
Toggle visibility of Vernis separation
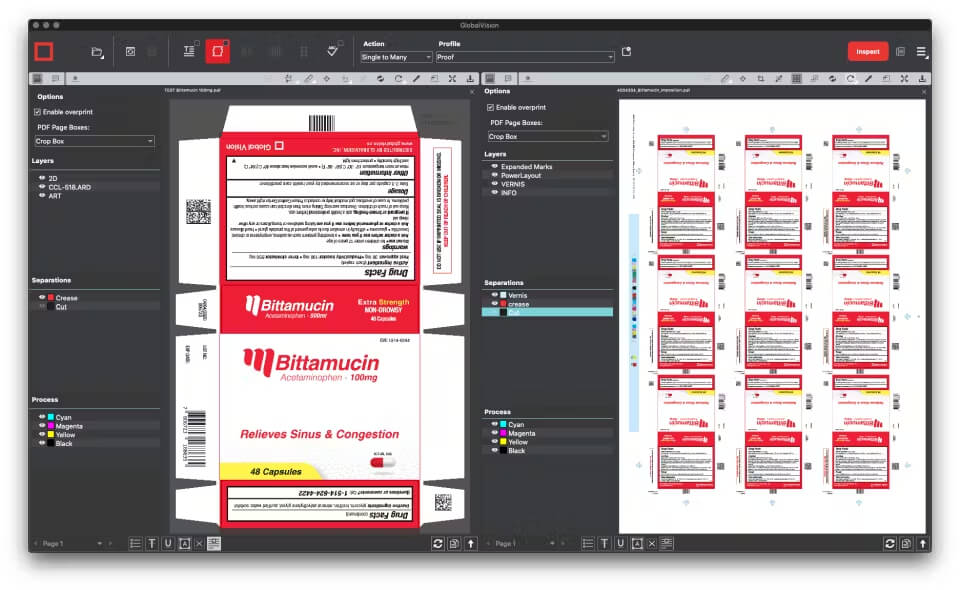coord(495,295)
